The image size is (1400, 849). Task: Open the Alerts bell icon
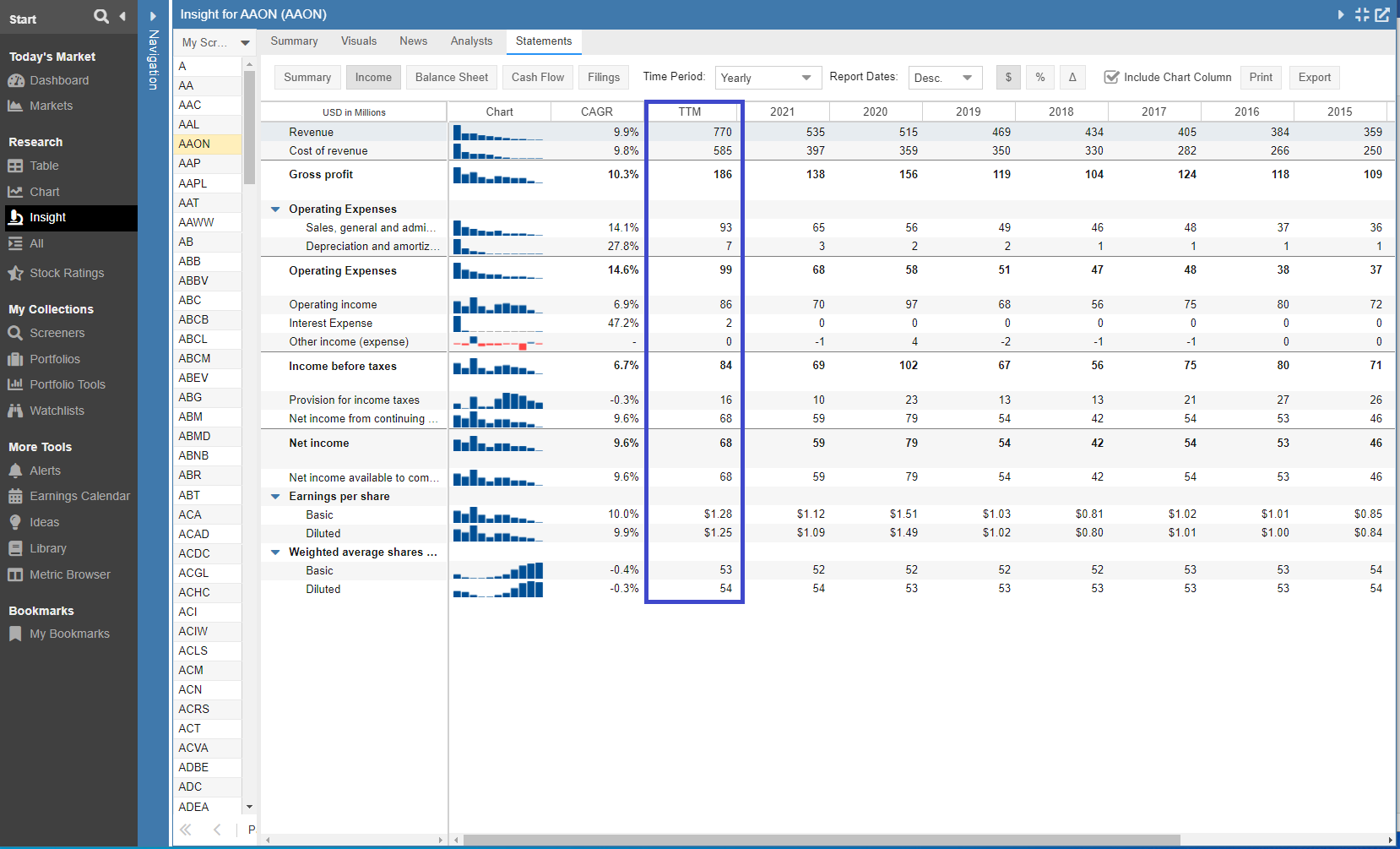pyautogui.click(x=15, y=471)
